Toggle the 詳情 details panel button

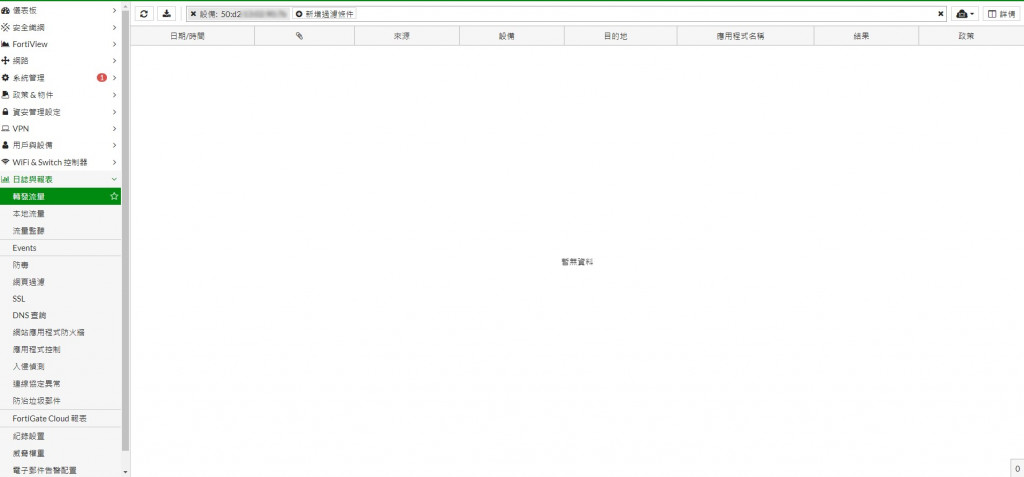click(x=1002, y=14)
